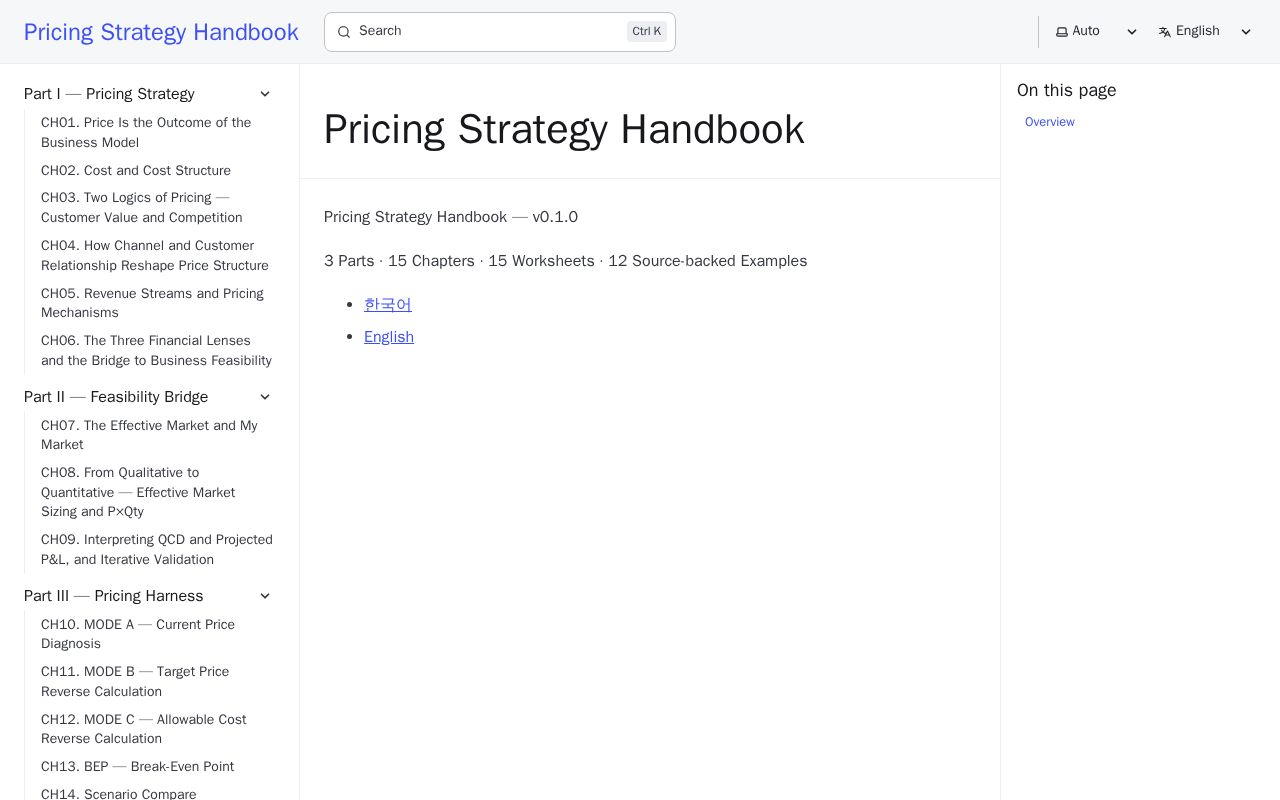
Task: Open CH10. MODE A — Current Price Diagnosis
Action: click(157, 634)
